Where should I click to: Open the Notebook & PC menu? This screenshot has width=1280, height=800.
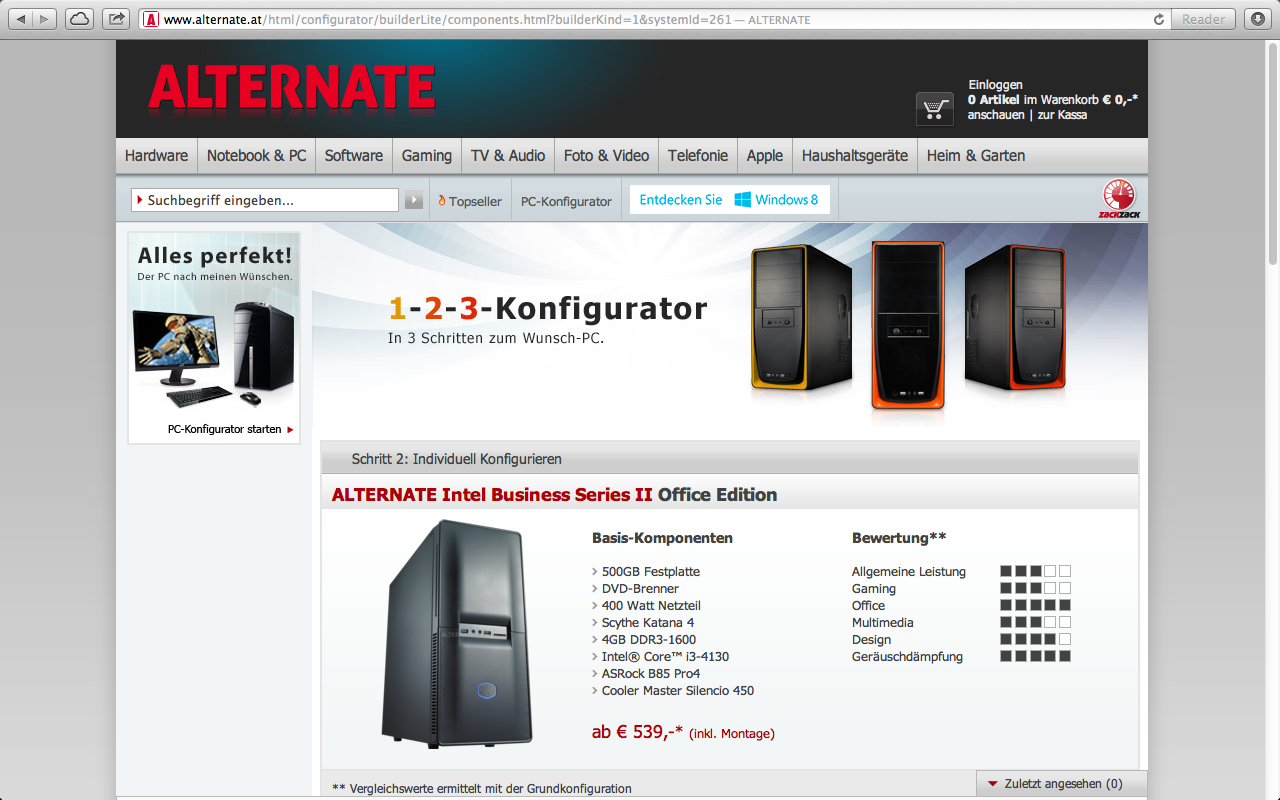[x=256, y=156]
